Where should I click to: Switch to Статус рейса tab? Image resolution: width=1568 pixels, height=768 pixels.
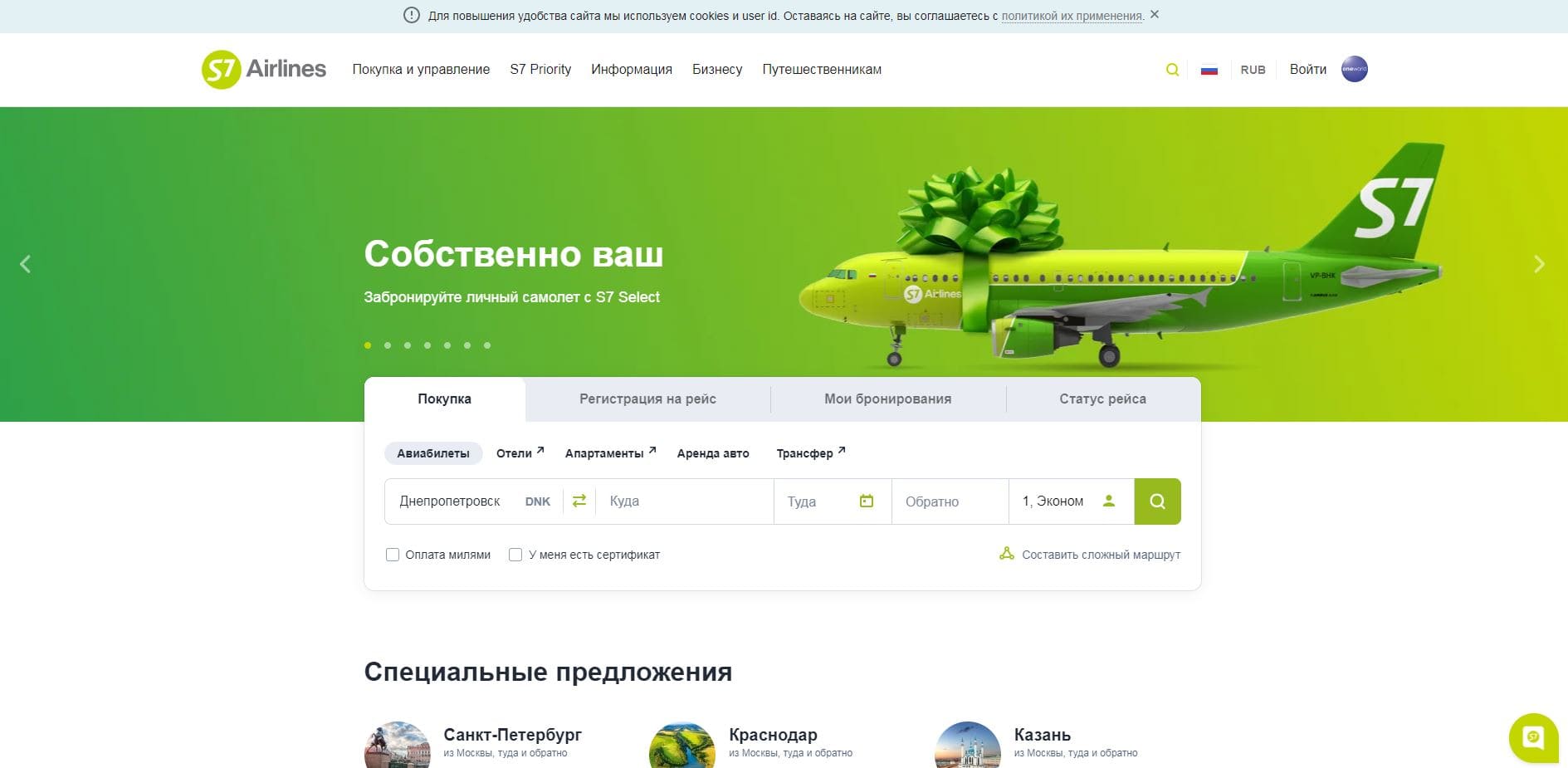(x=1102, y=399)
